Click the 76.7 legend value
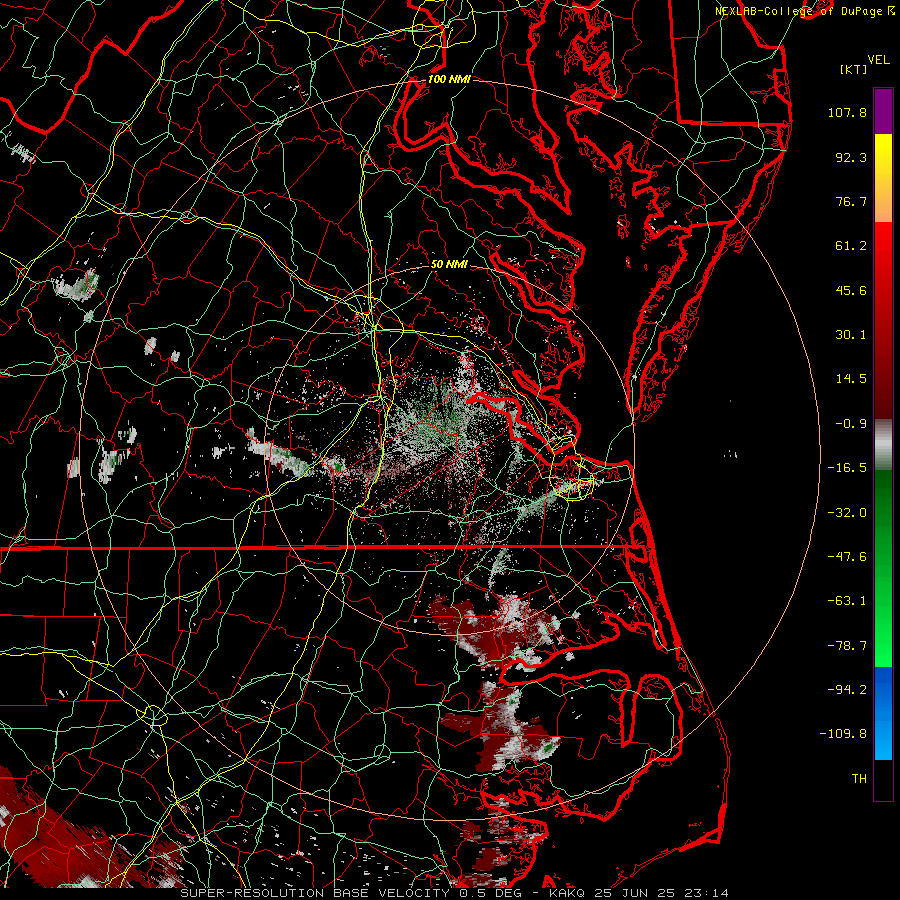The height and width of the screenshot is (900, 900). [x=851, y=201]
